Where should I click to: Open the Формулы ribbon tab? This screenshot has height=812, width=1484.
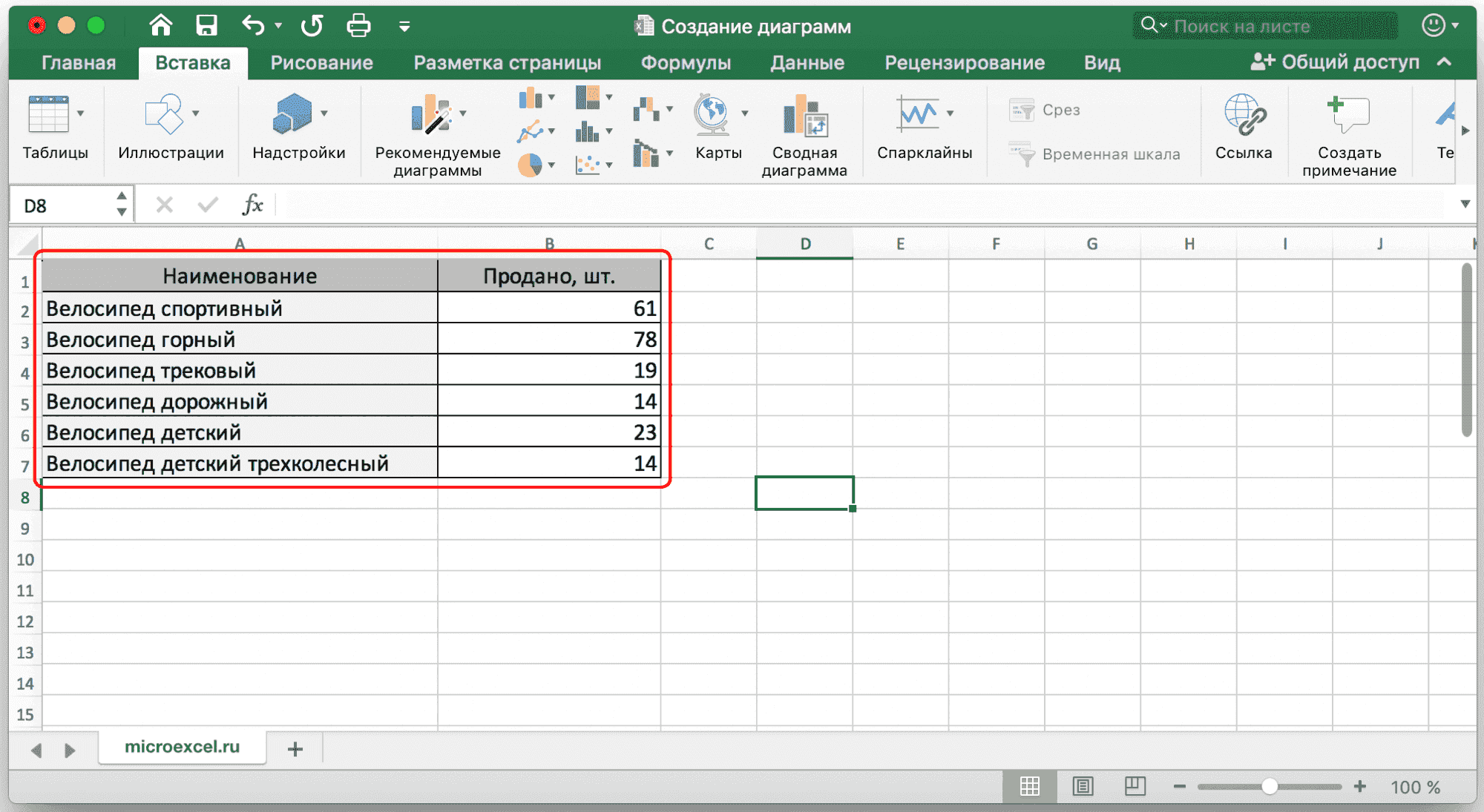pos(686,63)
